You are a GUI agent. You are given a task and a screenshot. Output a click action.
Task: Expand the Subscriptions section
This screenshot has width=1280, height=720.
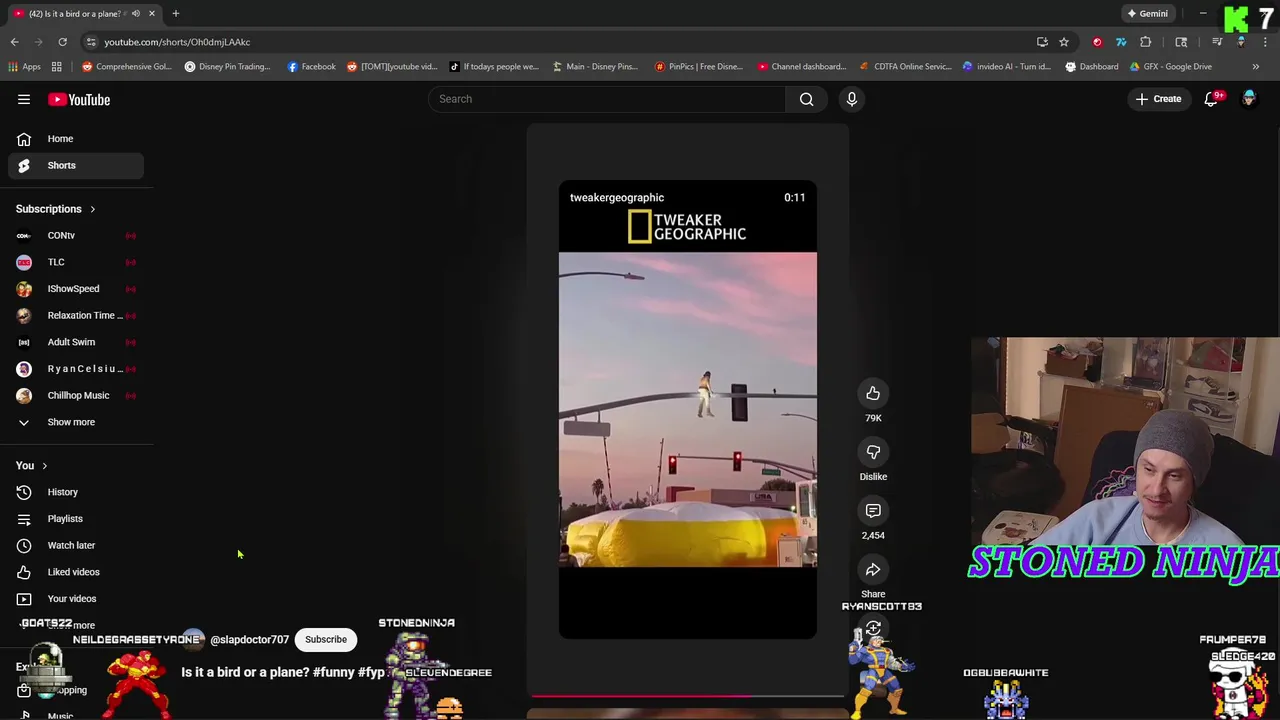[55, 209]
